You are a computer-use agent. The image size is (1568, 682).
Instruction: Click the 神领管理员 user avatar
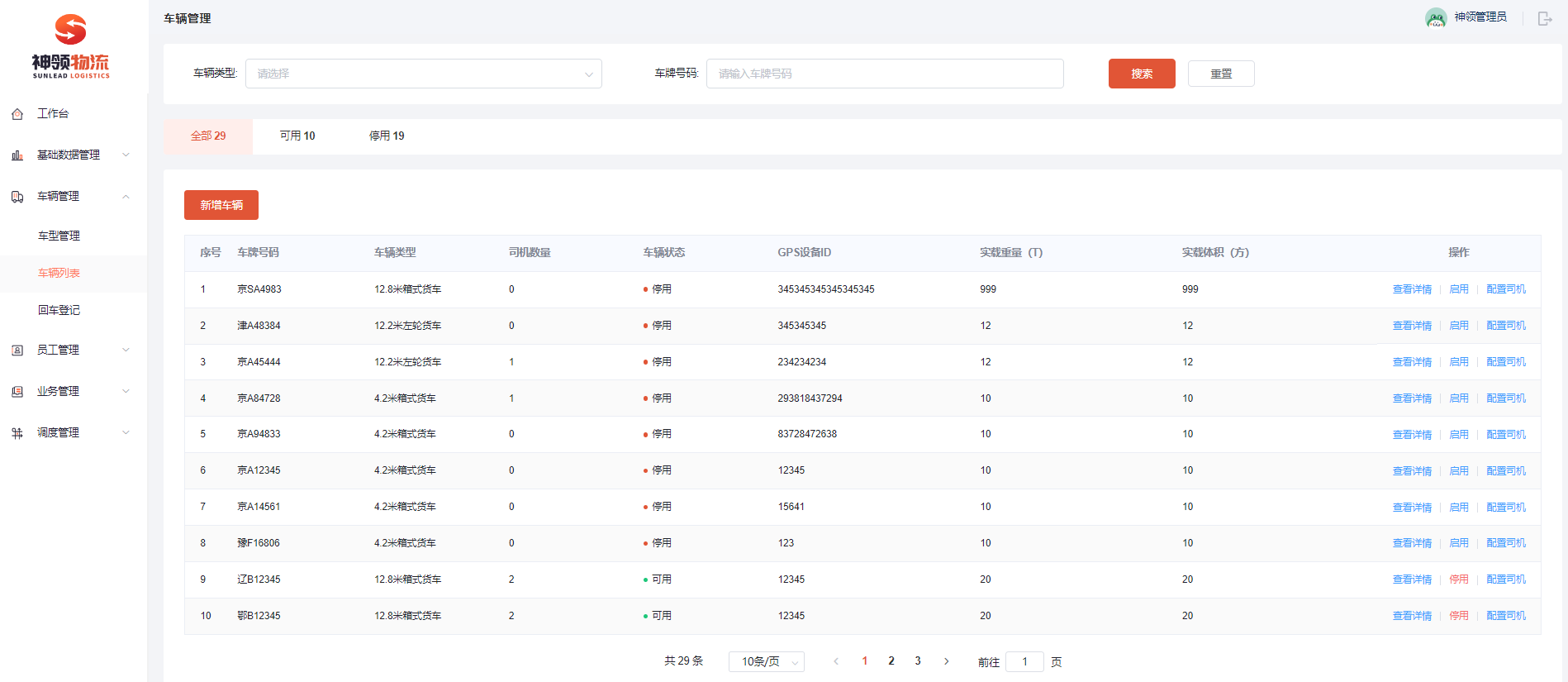coord(1436,17)
